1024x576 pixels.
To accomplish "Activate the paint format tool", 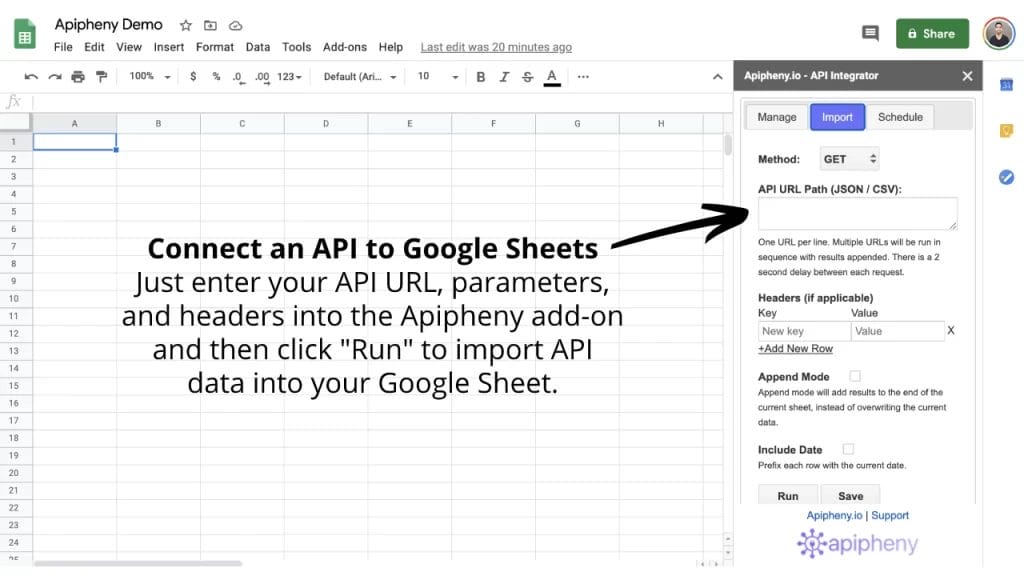I will 101,76.
